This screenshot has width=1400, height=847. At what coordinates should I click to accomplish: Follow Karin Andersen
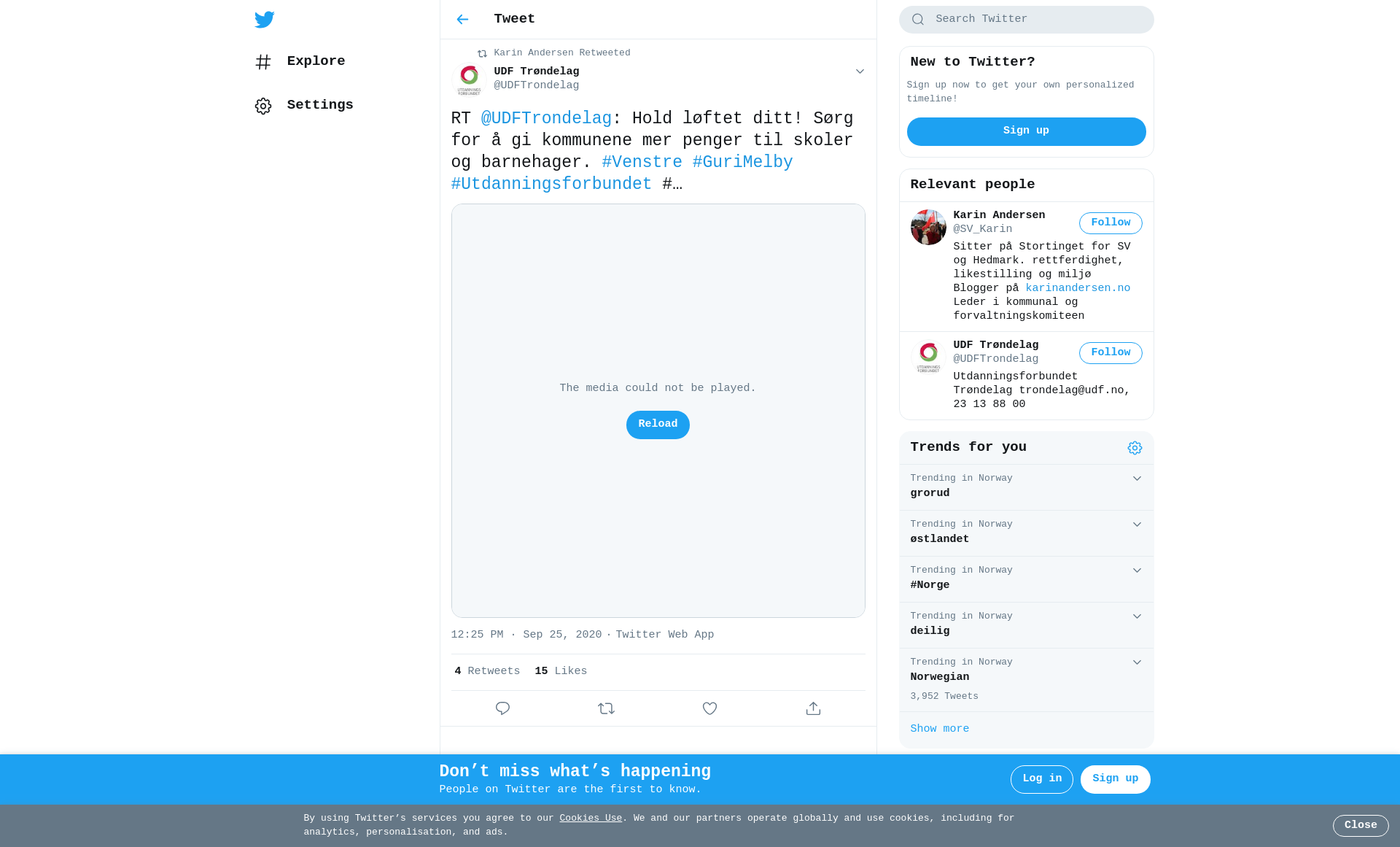[1111, 223]
